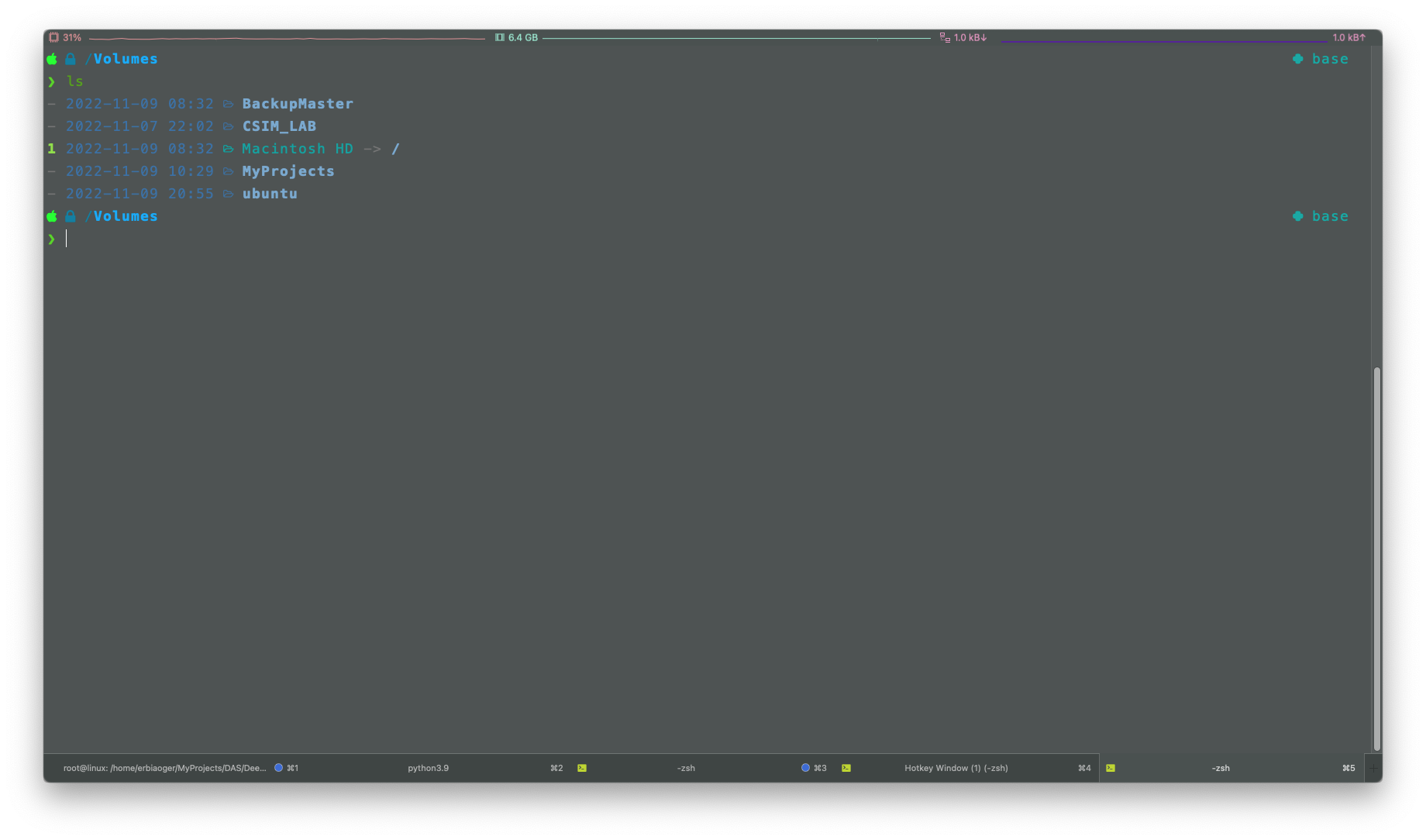
Task: Click the blue activity dot in root@linux tab
Action: click(278, 768)
